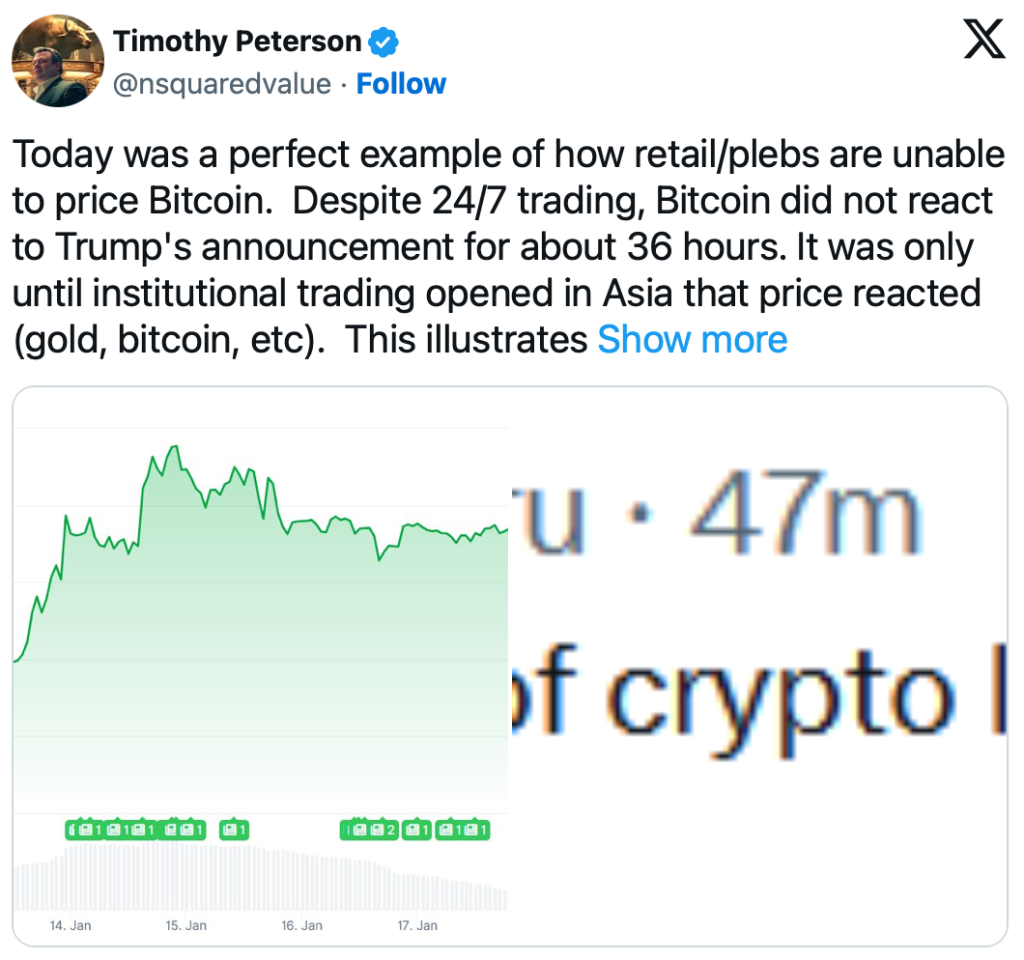Open the news marker above 17. Jan
Viewport: 1024px width, 960px height.
coord(417,829)
